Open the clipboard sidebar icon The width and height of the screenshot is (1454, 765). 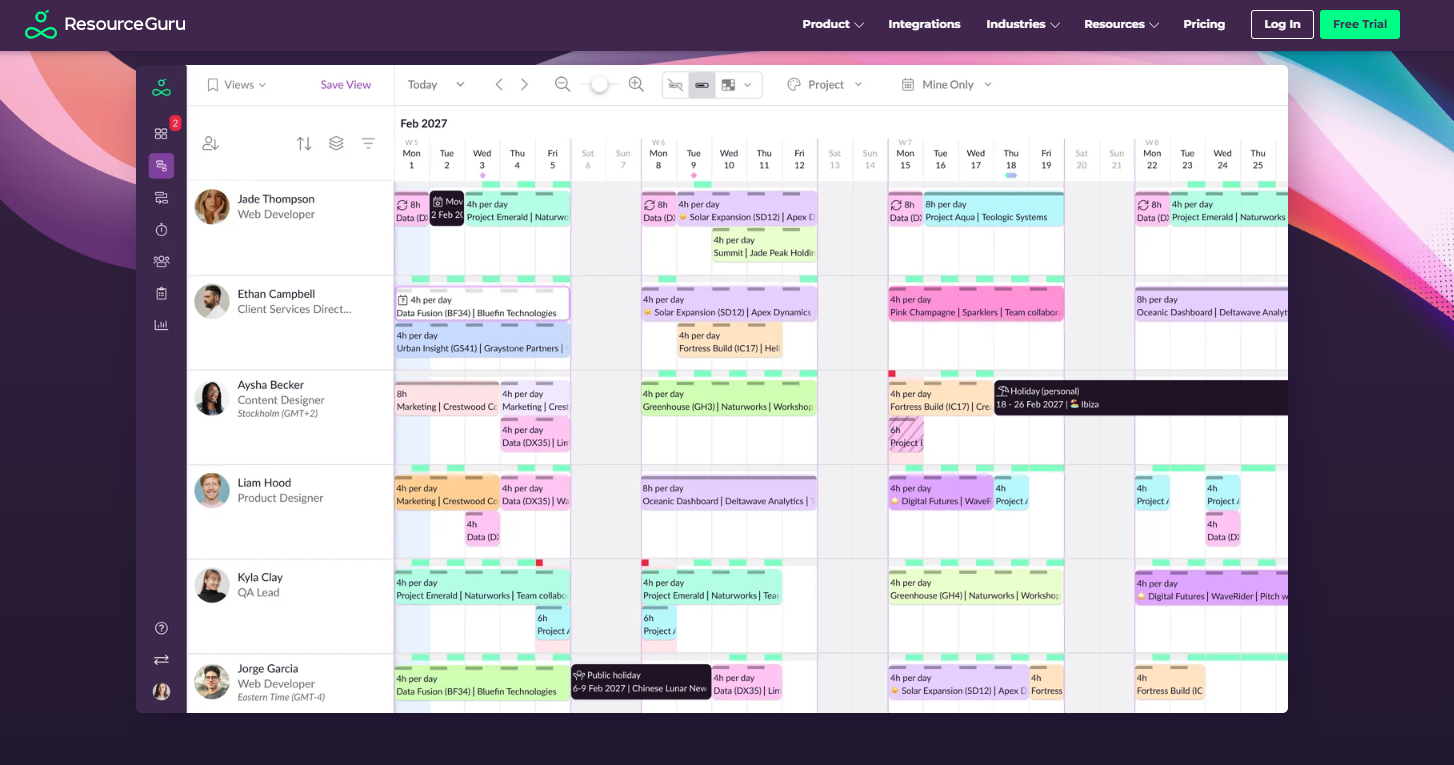coord(161,293)
